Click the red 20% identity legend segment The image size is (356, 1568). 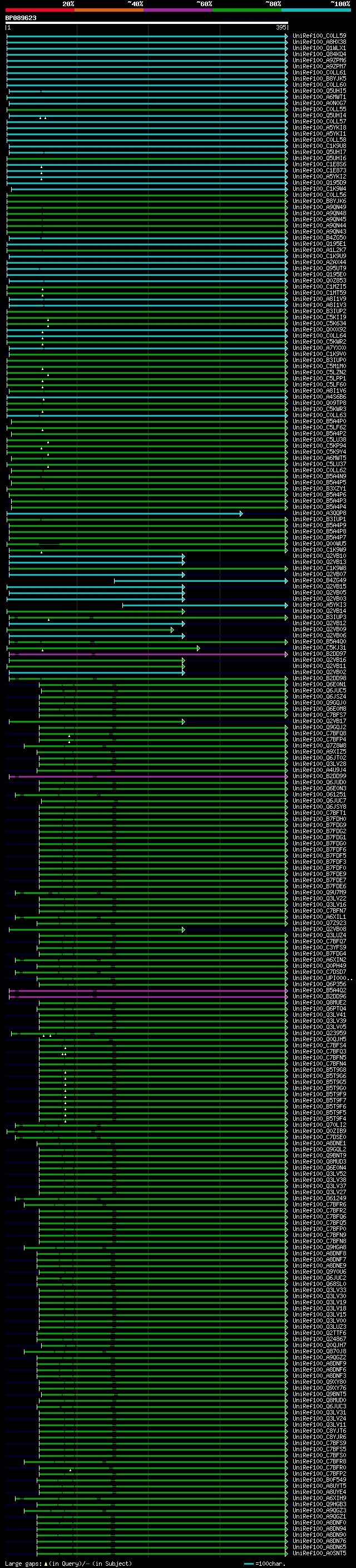pyautogui.click(x=39, y=10)
